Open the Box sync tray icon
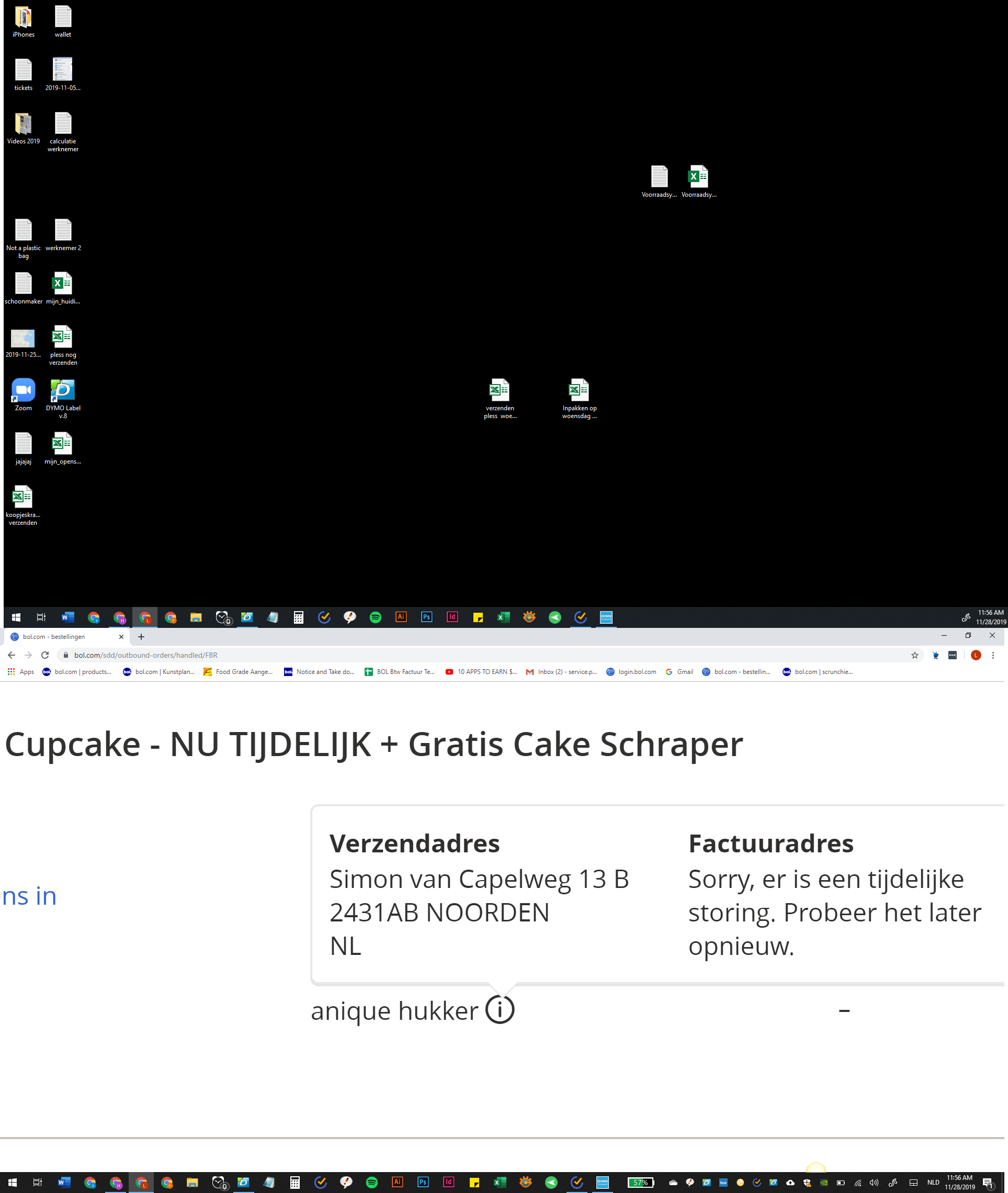The image size is (1008, 1193). tap(723, 1183)
